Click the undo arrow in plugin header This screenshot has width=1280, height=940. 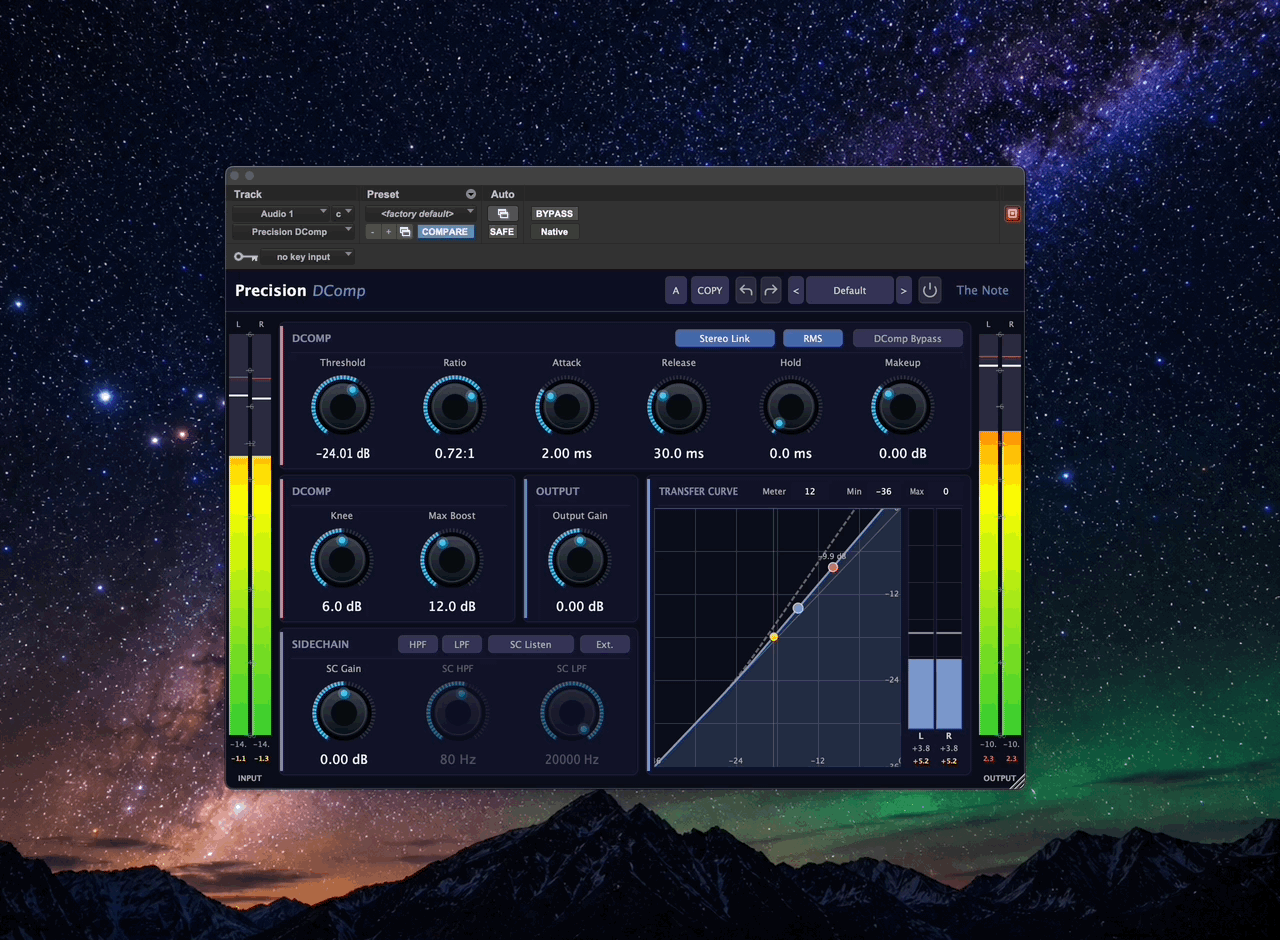point(746,290)
